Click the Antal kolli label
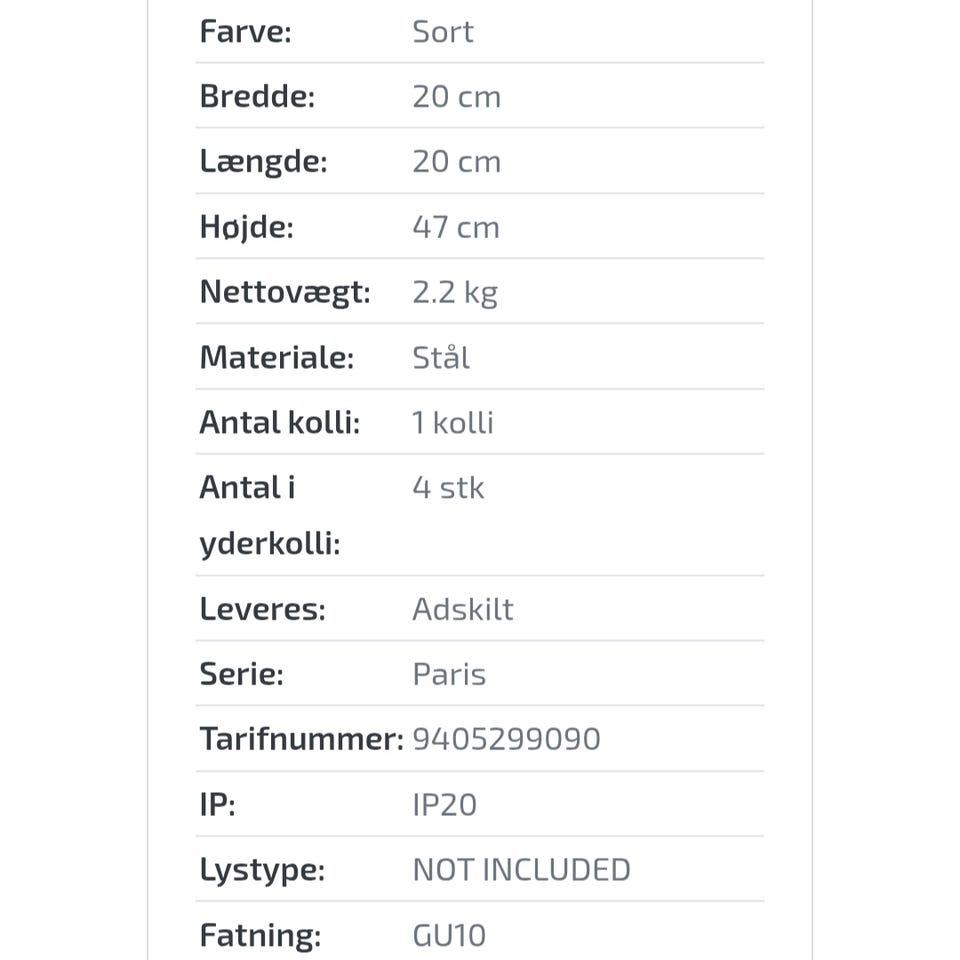 (280, 422)
